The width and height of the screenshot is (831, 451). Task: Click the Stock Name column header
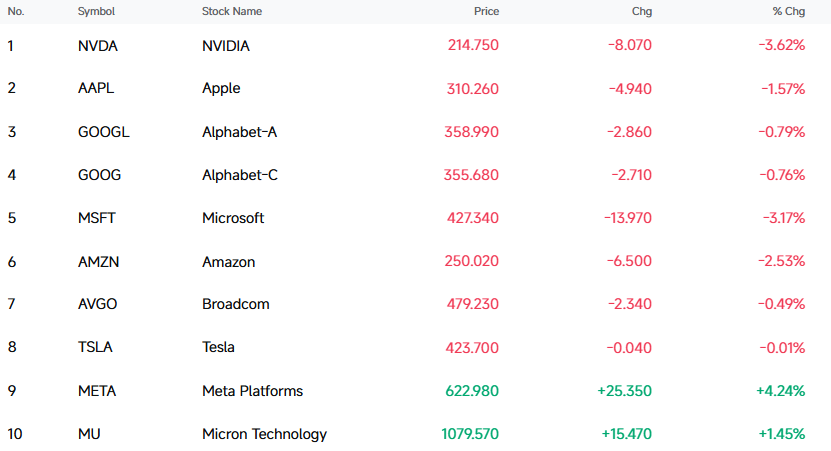[232, 11]
